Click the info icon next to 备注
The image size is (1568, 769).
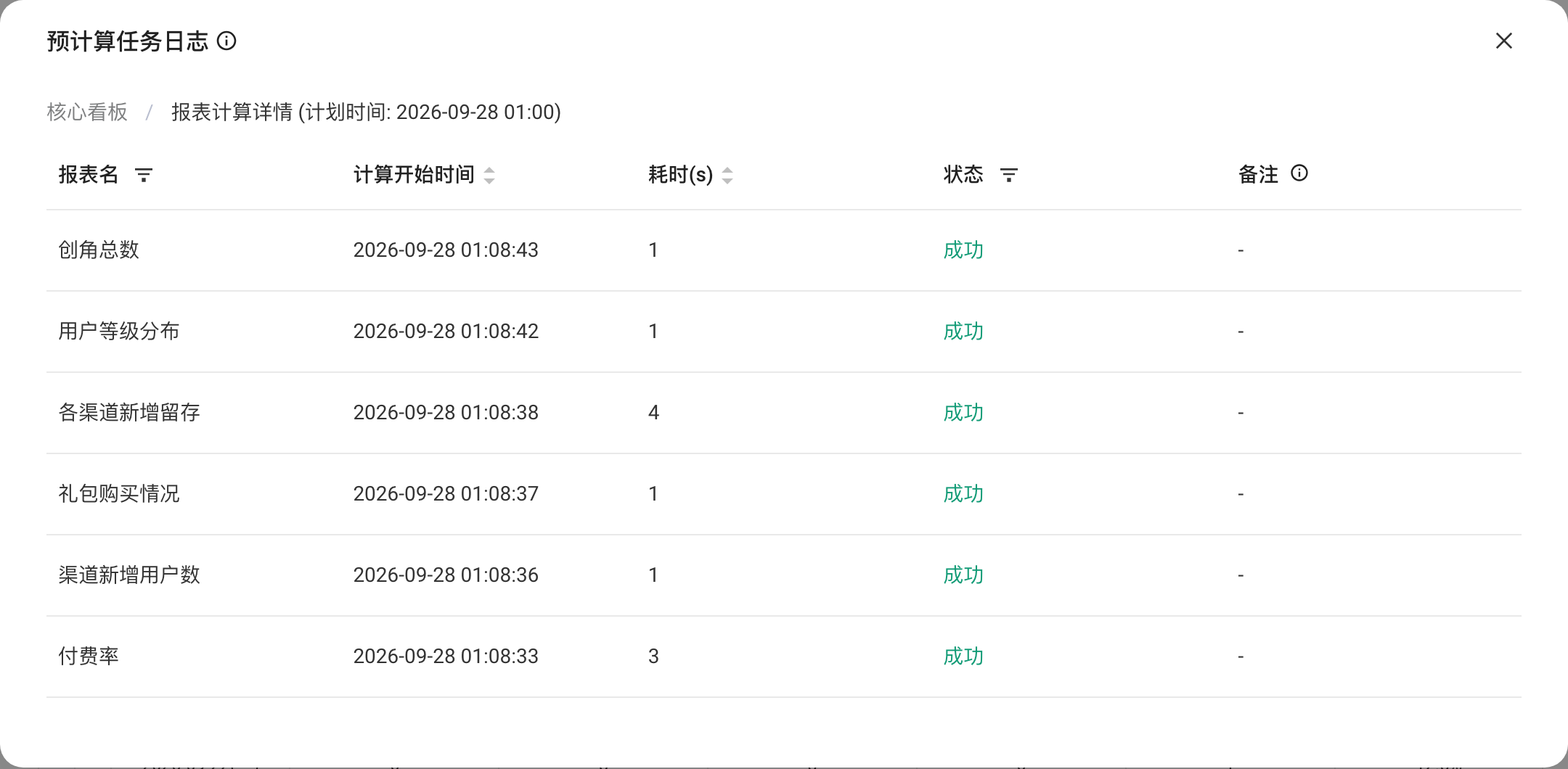[1299, 173]
